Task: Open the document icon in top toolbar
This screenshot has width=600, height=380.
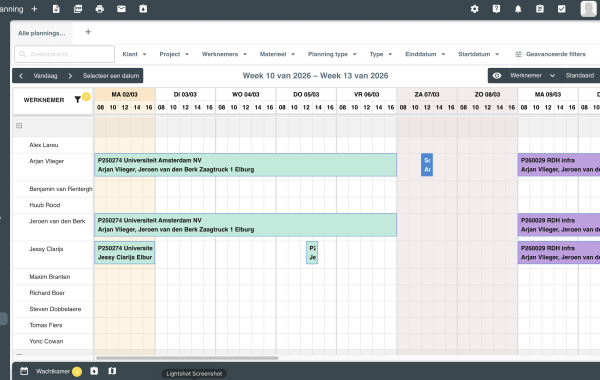Action: (56, 9)
